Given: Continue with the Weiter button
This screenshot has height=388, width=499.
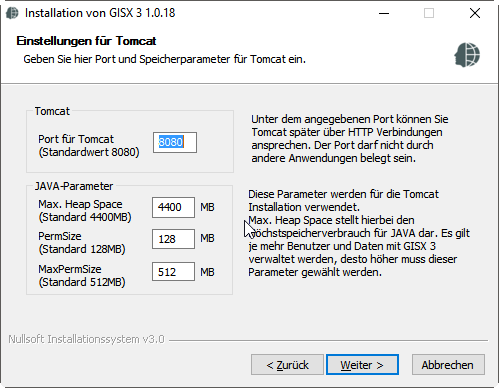Looking at the screenshot, I should [x=362, y=365].
